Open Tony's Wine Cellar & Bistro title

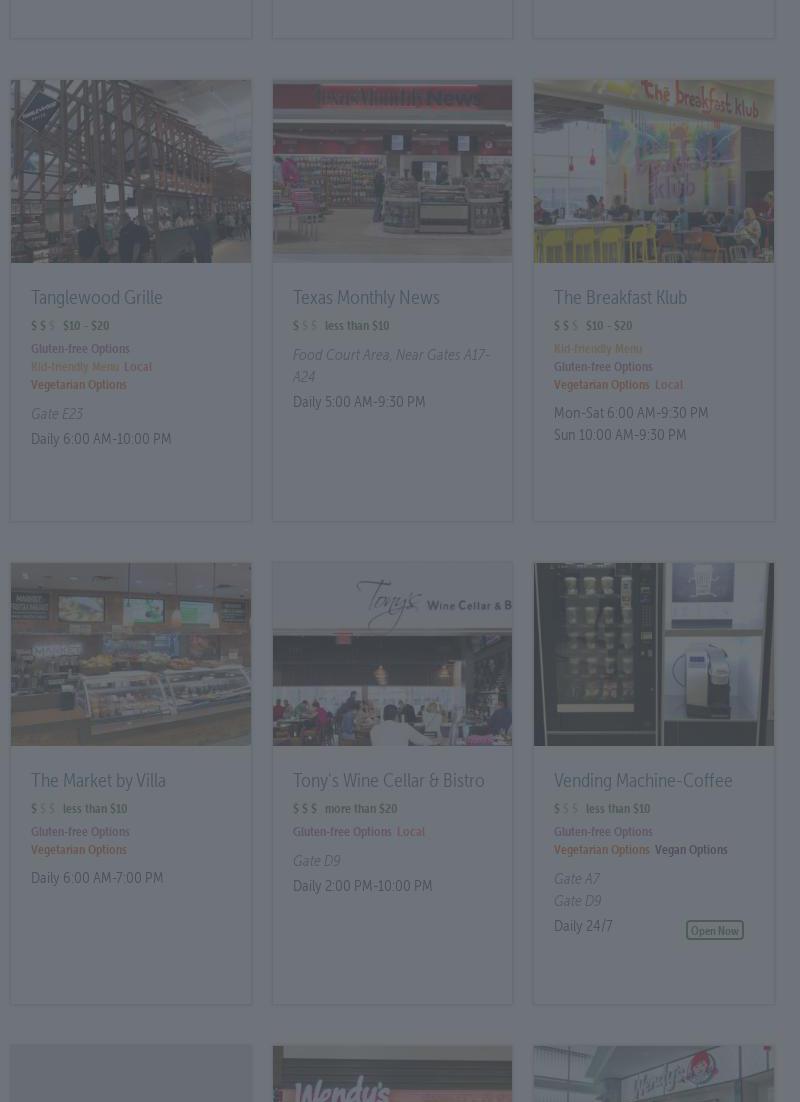tap(388, 781)
